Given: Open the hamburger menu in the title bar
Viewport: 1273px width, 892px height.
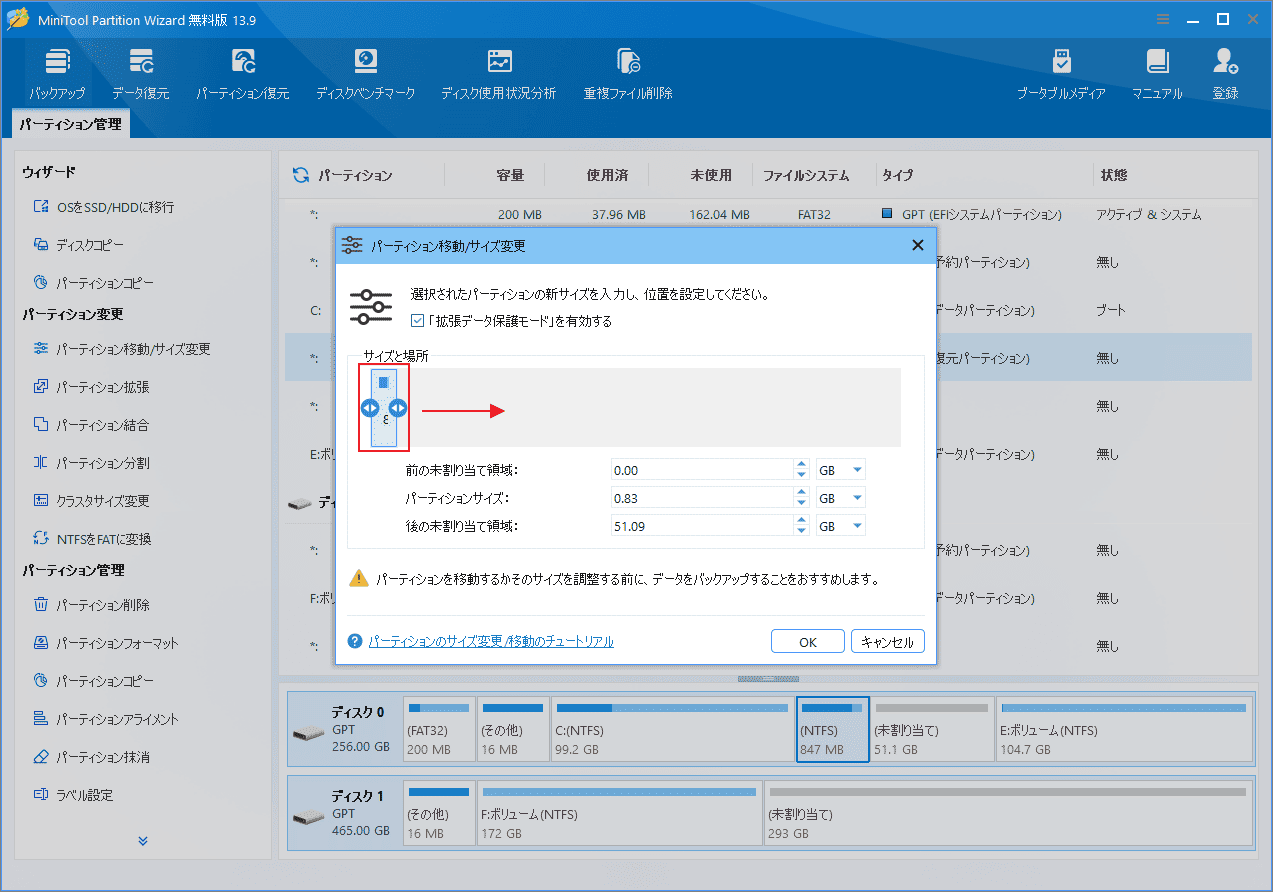Looking at the screenshot, I should pyautogui.click(x=1162, y=19).
